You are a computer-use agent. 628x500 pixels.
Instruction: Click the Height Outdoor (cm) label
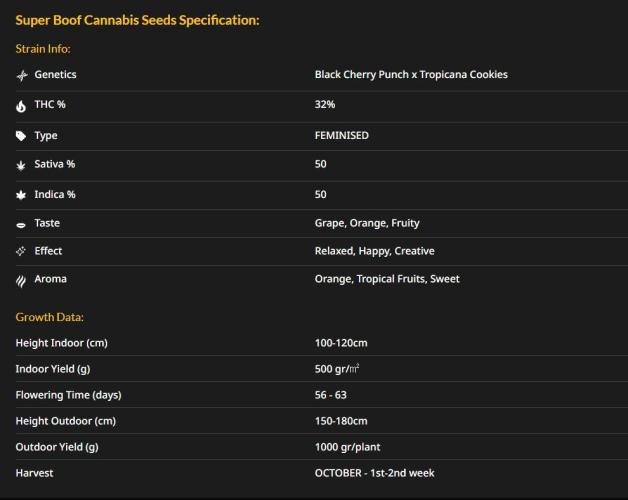tap(66, 421)
